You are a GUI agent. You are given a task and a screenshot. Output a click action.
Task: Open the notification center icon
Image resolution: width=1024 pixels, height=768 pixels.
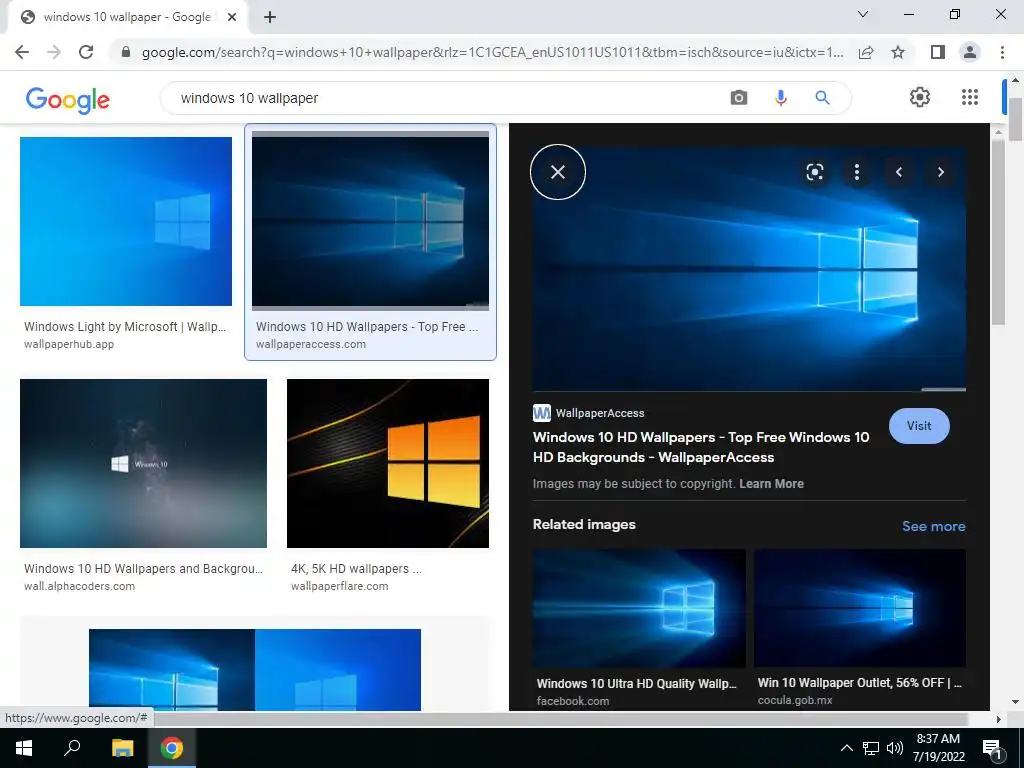[992, 749]
